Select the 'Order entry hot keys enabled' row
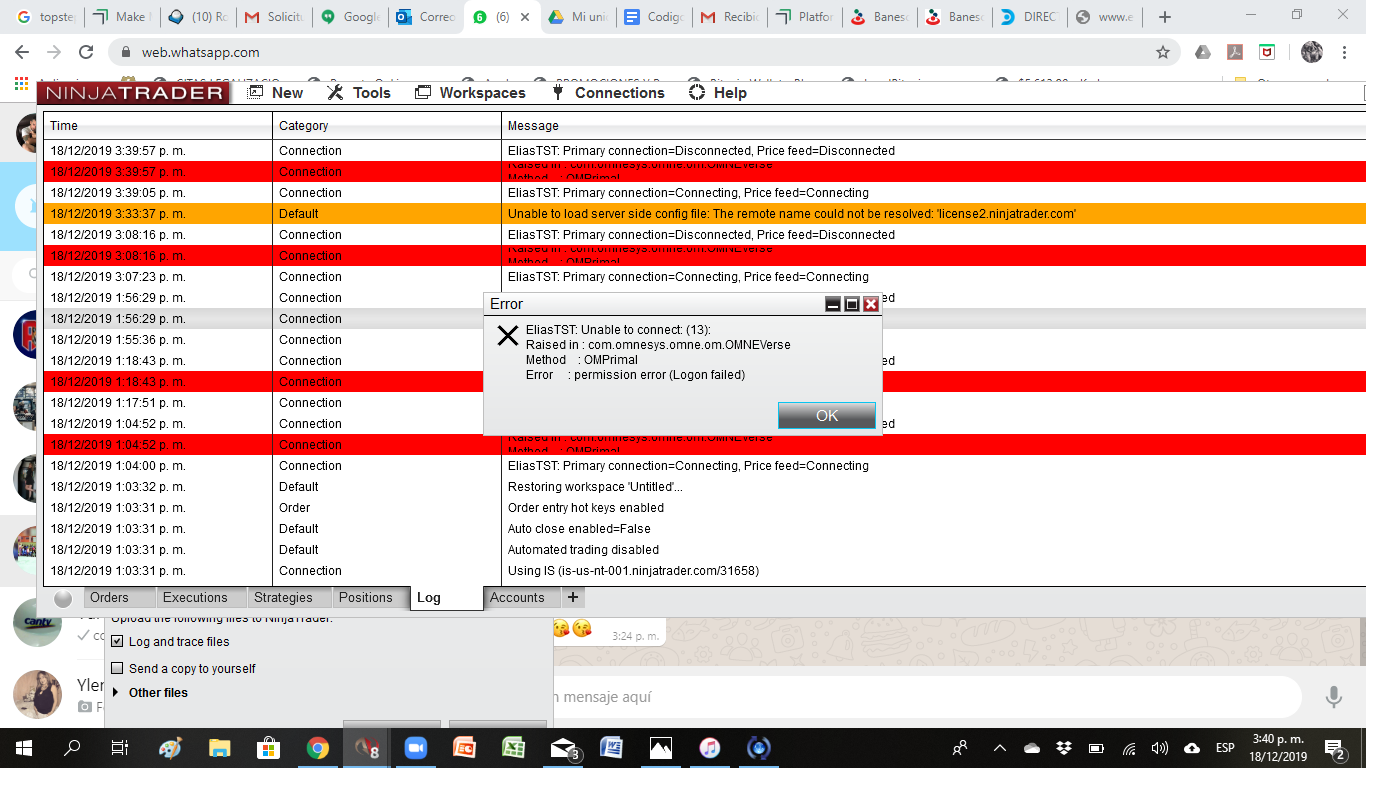Viewport: 1376px width, 788px height. pos(705,508)
